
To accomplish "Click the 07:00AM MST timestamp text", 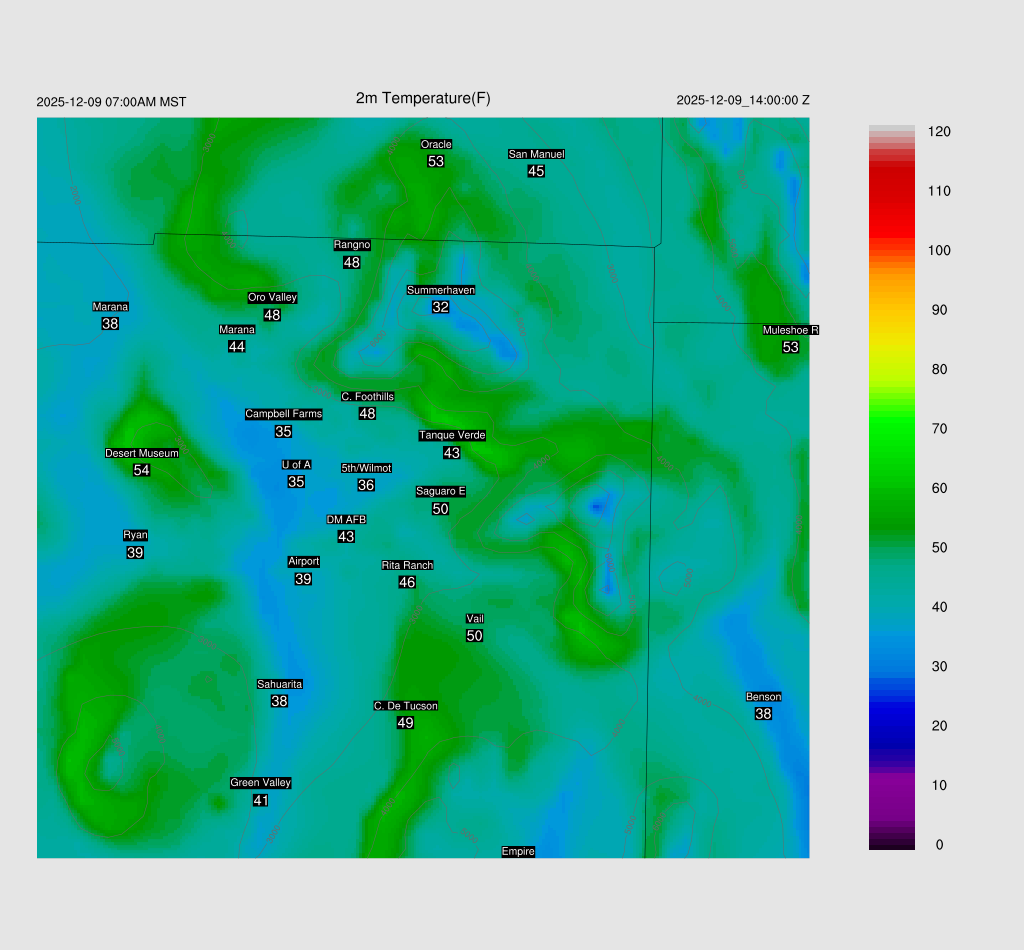I will [x=111, y=102].
